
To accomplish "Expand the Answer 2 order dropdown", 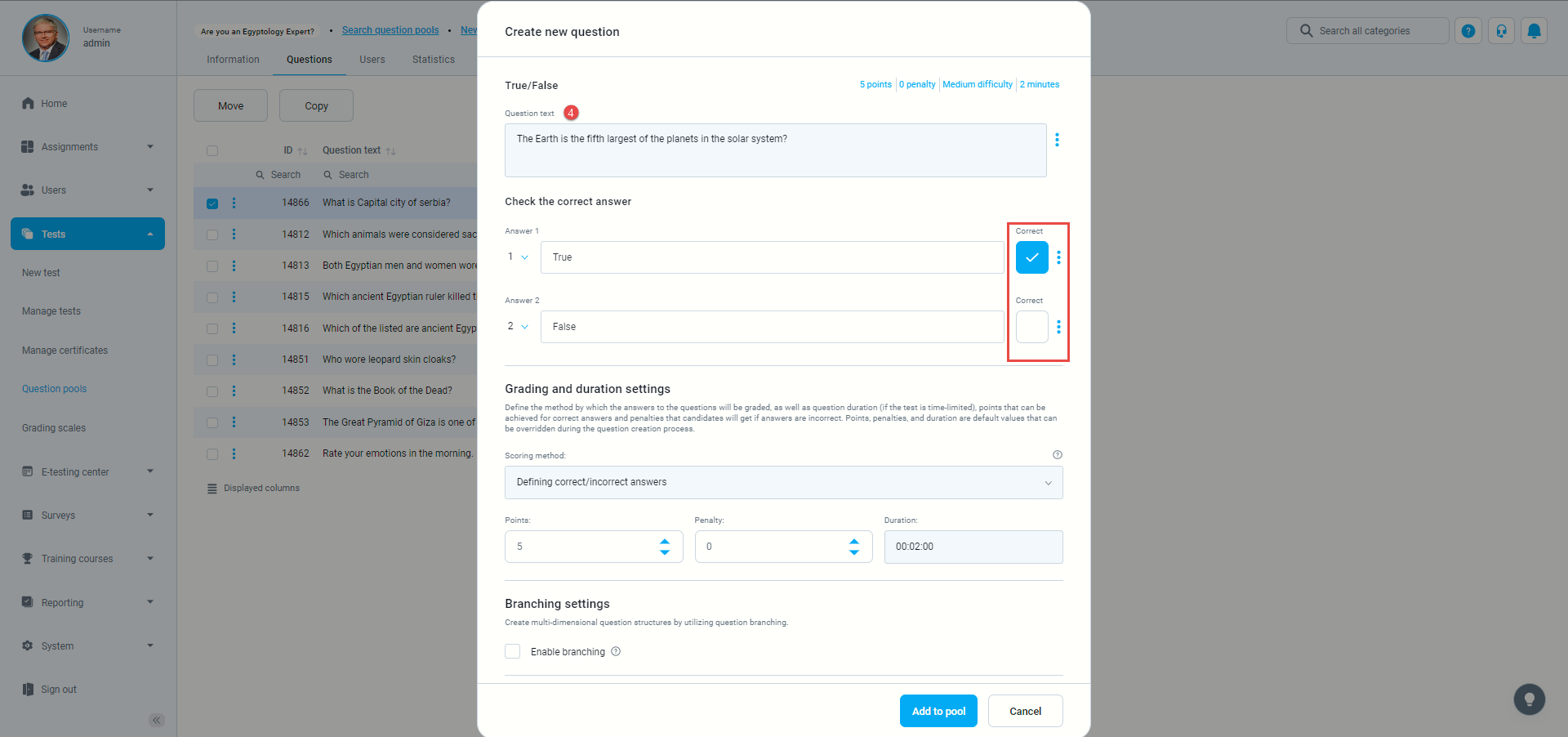I will (x=518, y=327).
